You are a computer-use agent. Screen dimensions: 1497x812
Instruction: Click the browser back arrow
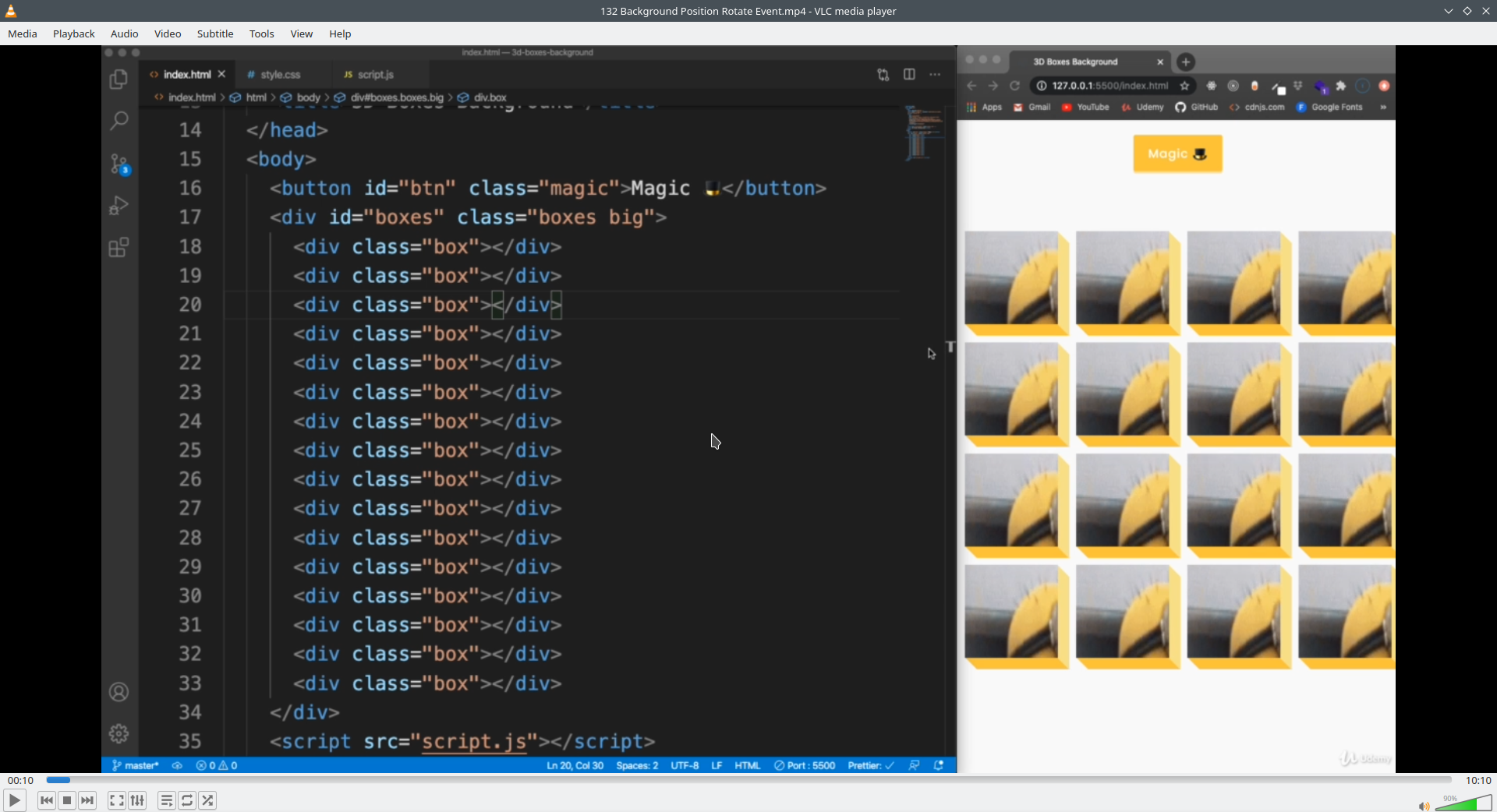coord(971,86)
